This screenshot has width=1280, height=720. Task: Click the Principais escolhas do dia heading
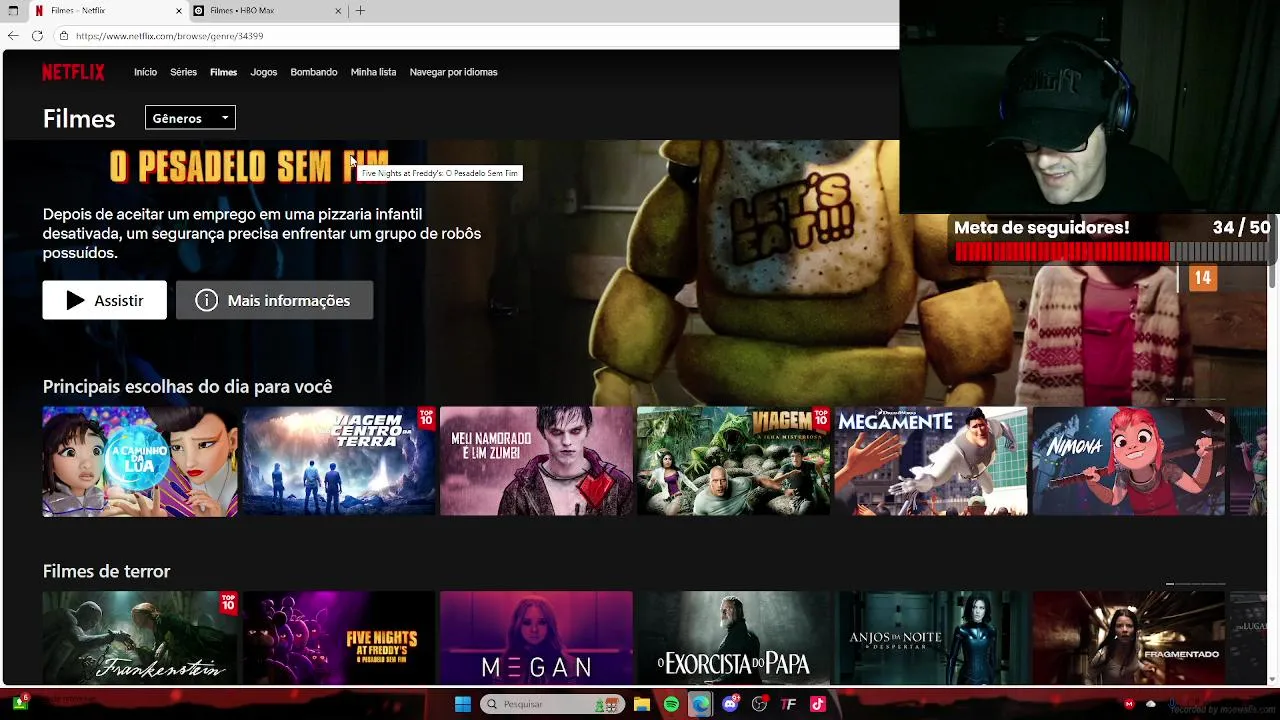(187, 387)
